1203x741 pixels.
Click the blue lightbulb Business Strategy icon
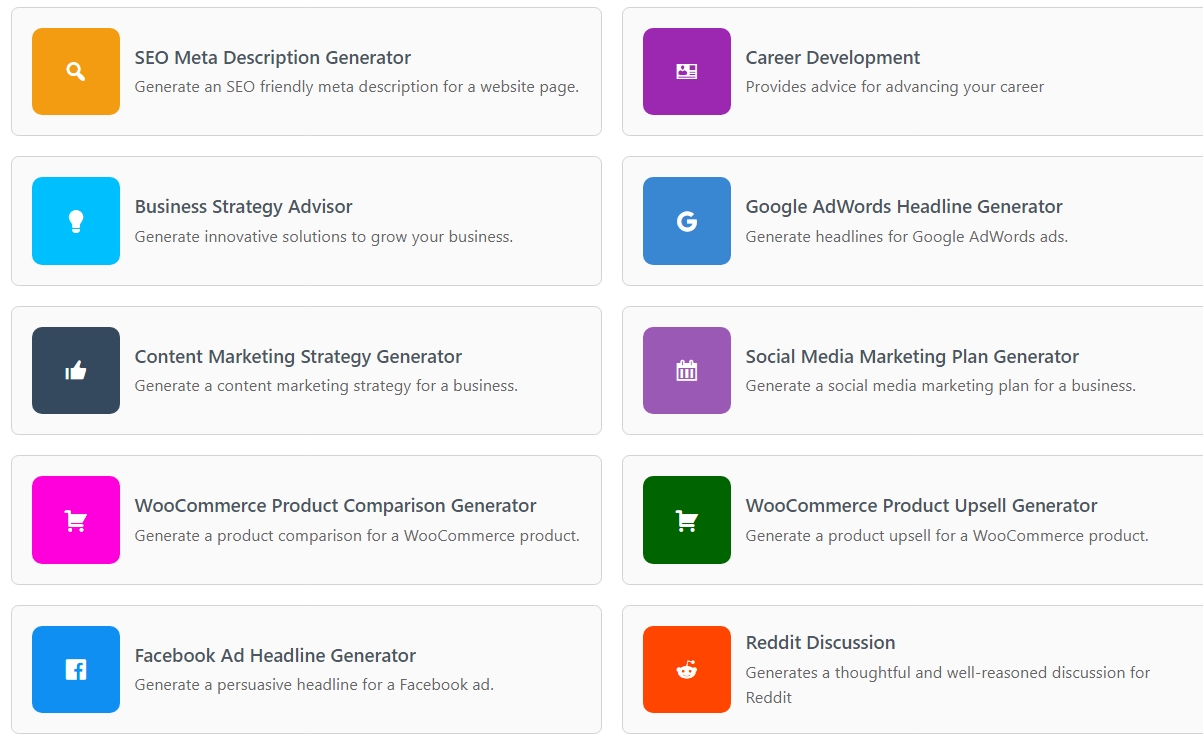pos(76,221)
